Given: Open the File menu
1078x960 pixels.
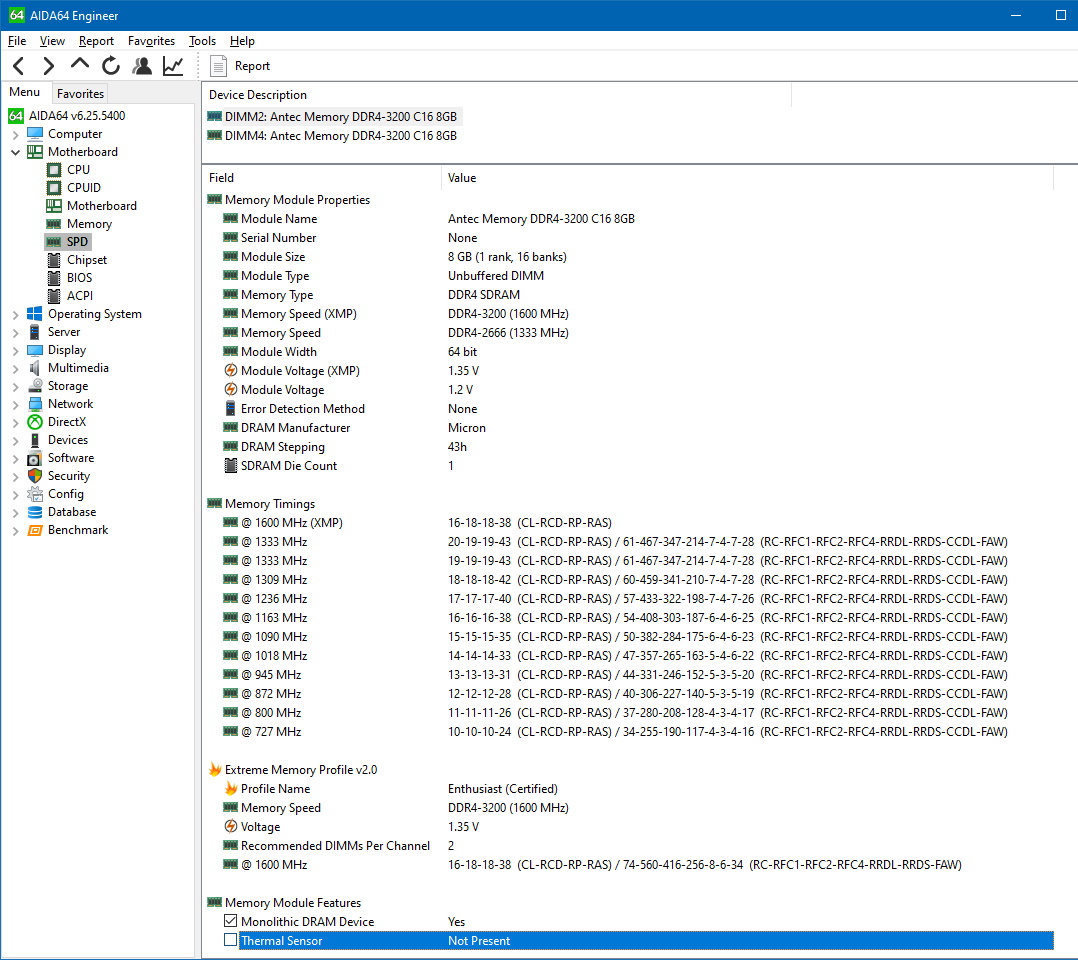Looking at the screenshot, I should click(x=16, y=41).
